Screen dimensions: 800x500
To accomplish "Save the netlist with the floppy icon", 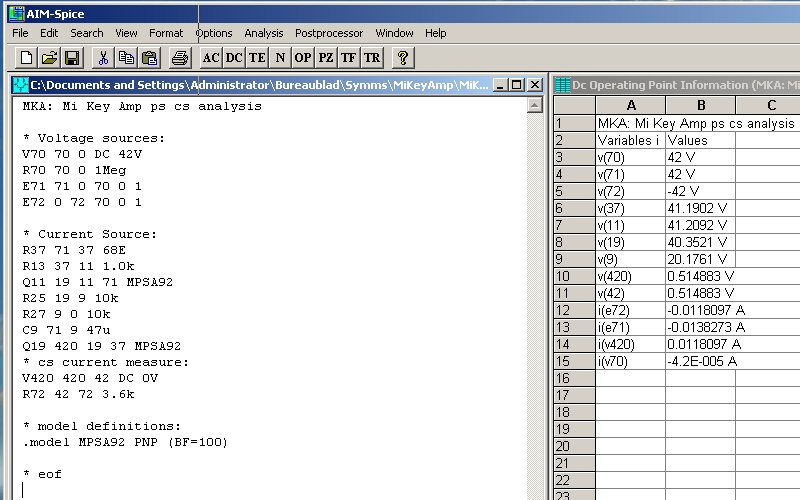I will click(x=72, y=58).
